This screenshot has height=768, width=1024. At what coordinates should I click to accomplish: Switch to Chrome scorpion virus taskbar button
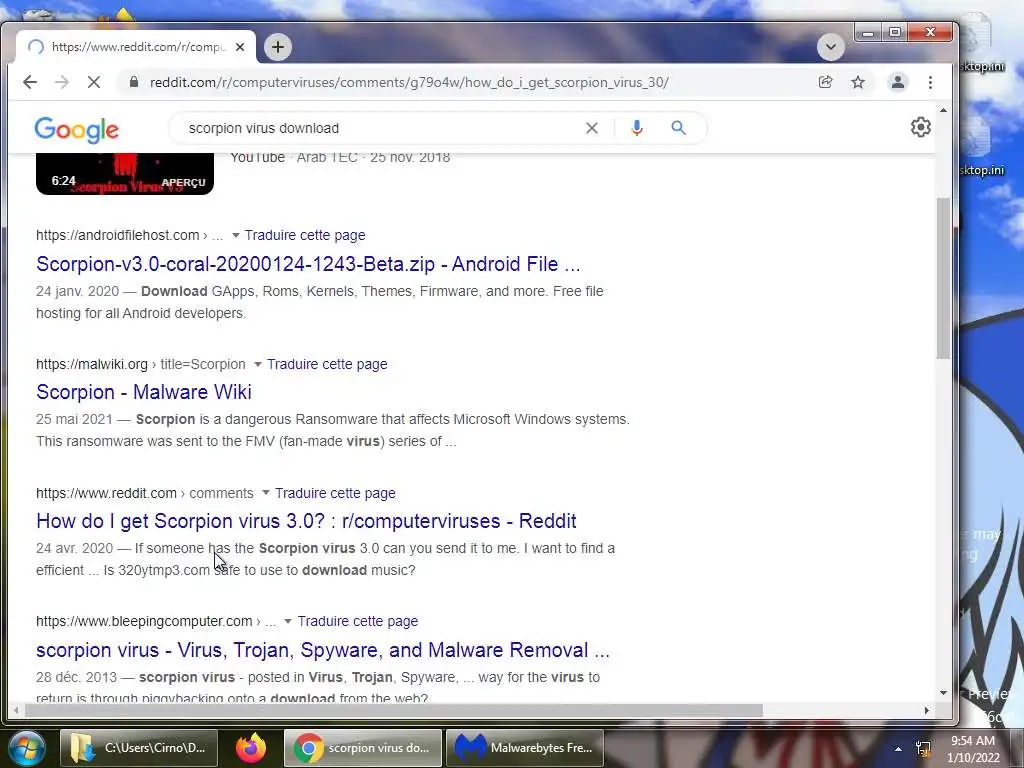(x=362, y=748)
